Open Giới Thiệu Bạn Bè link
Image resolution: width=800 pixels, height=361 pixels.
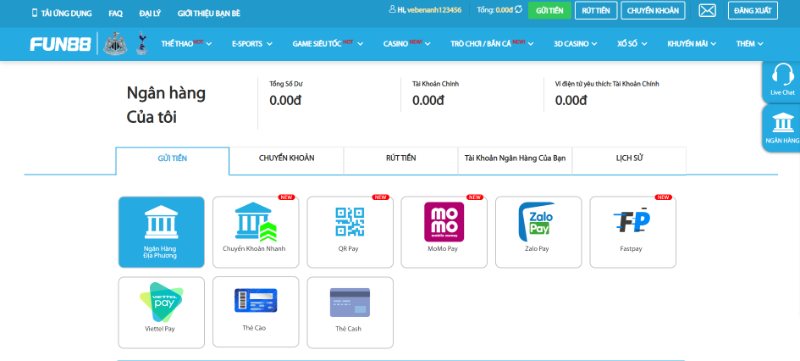[209, 13]
